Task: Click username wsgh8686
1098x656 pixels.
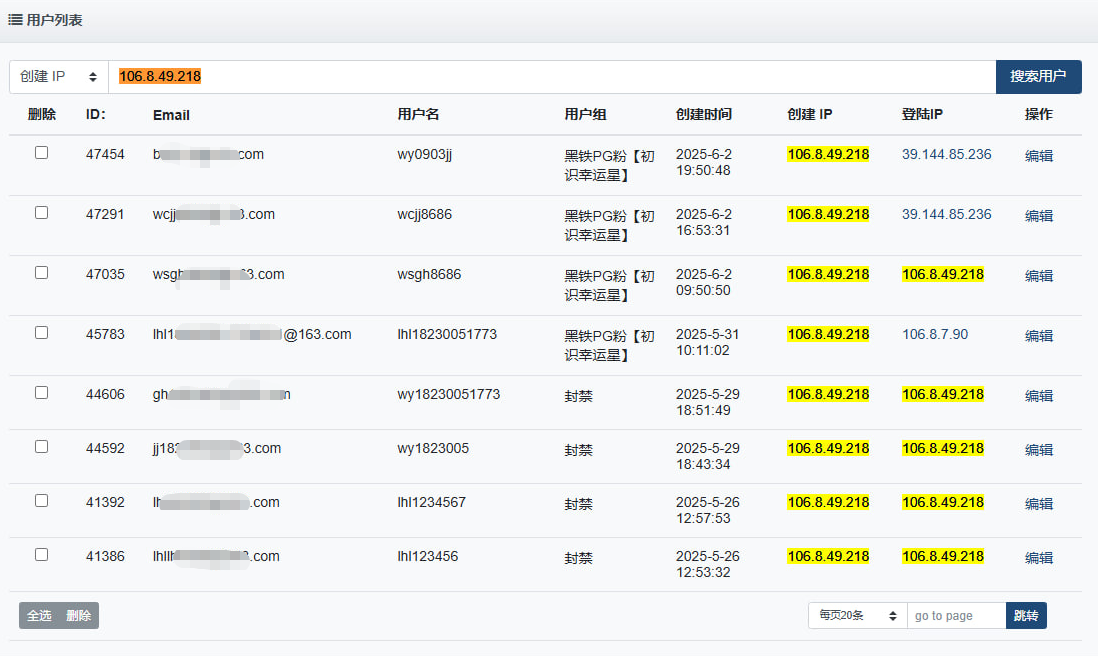Action: [x=429, y=274]
